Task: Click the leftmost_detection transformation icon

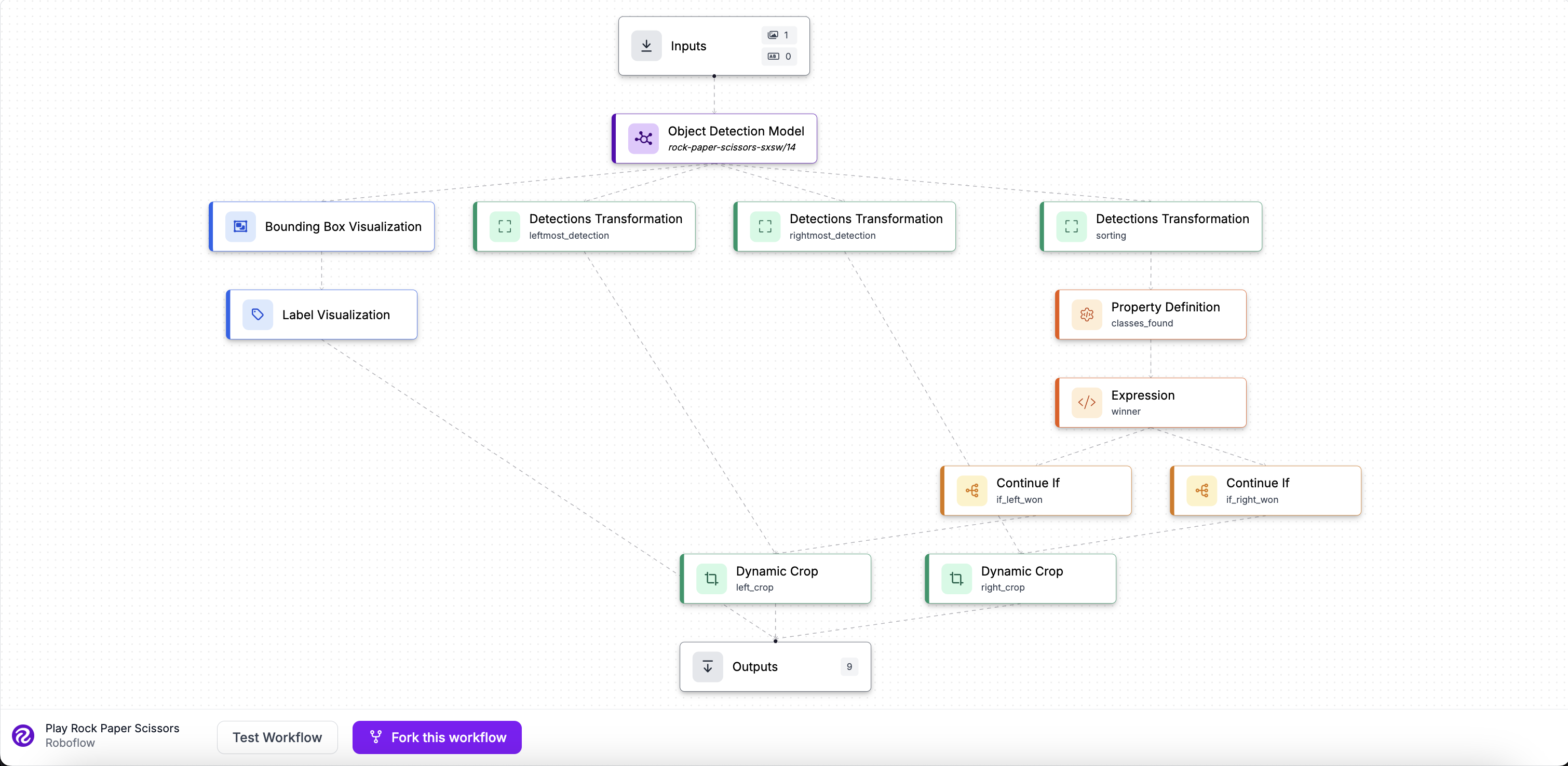Action: click(x=504, y=226)
